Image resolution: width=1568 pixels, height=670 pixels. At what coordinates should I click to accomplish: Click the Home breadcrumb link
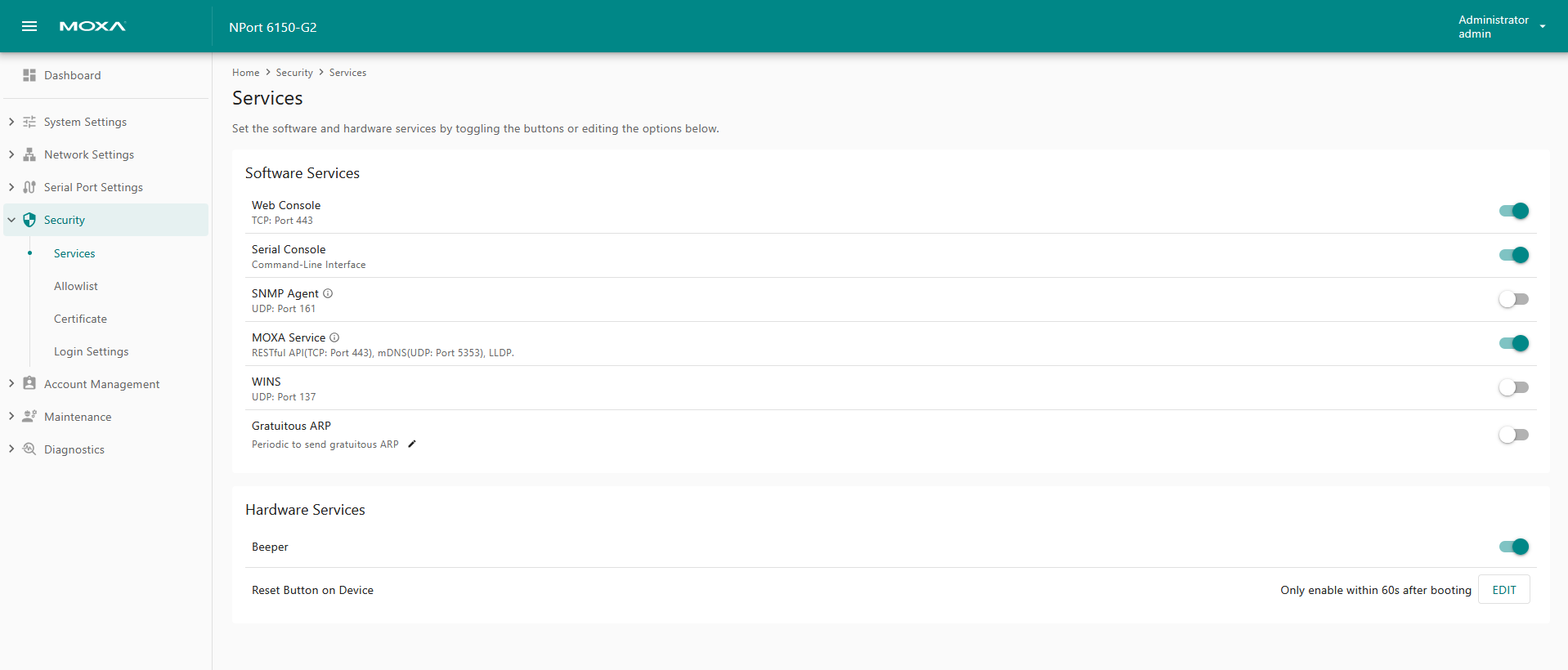[245, 73]
